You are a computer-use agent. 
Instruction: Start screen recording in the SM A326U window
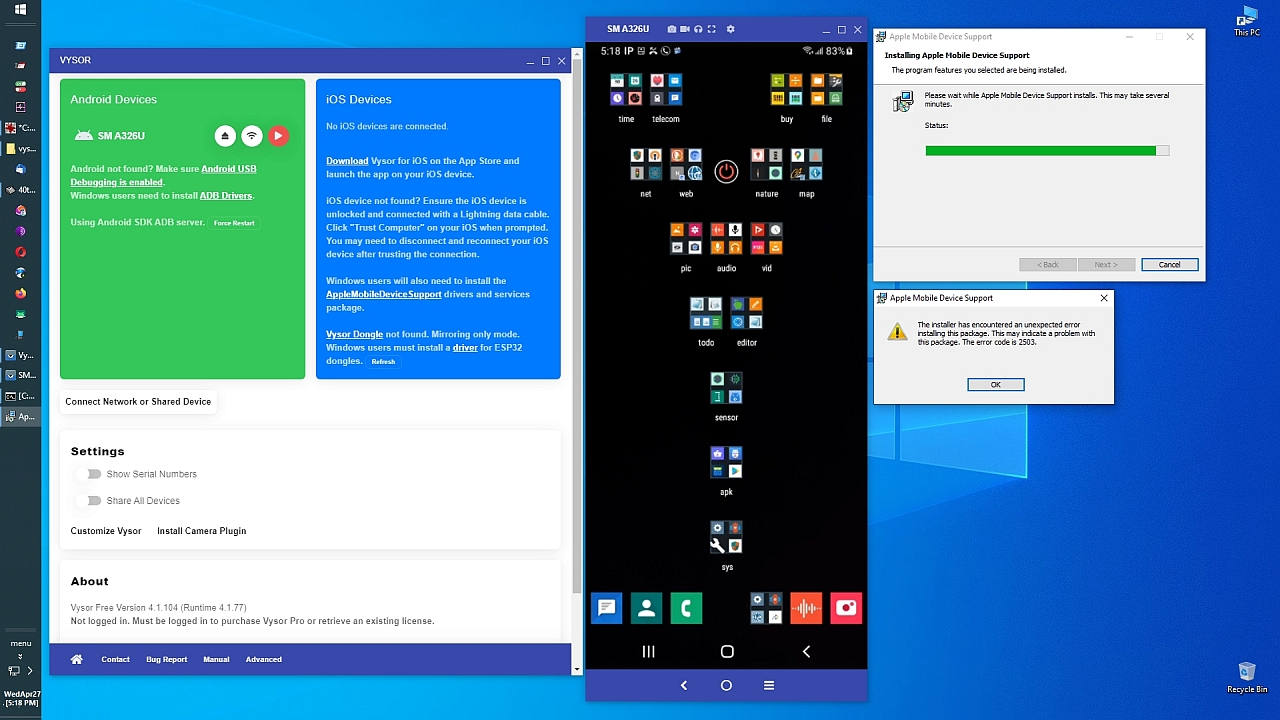click(x=685, y=29)
